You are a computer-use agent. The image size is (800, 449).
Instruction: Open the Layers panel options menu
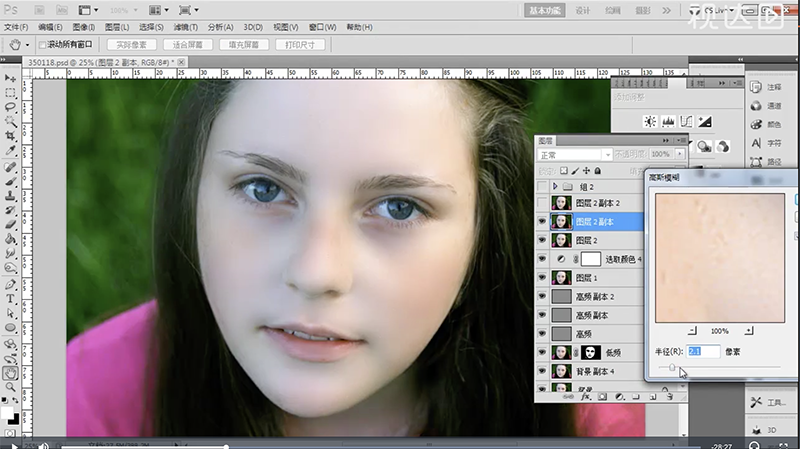click(681, 140)
